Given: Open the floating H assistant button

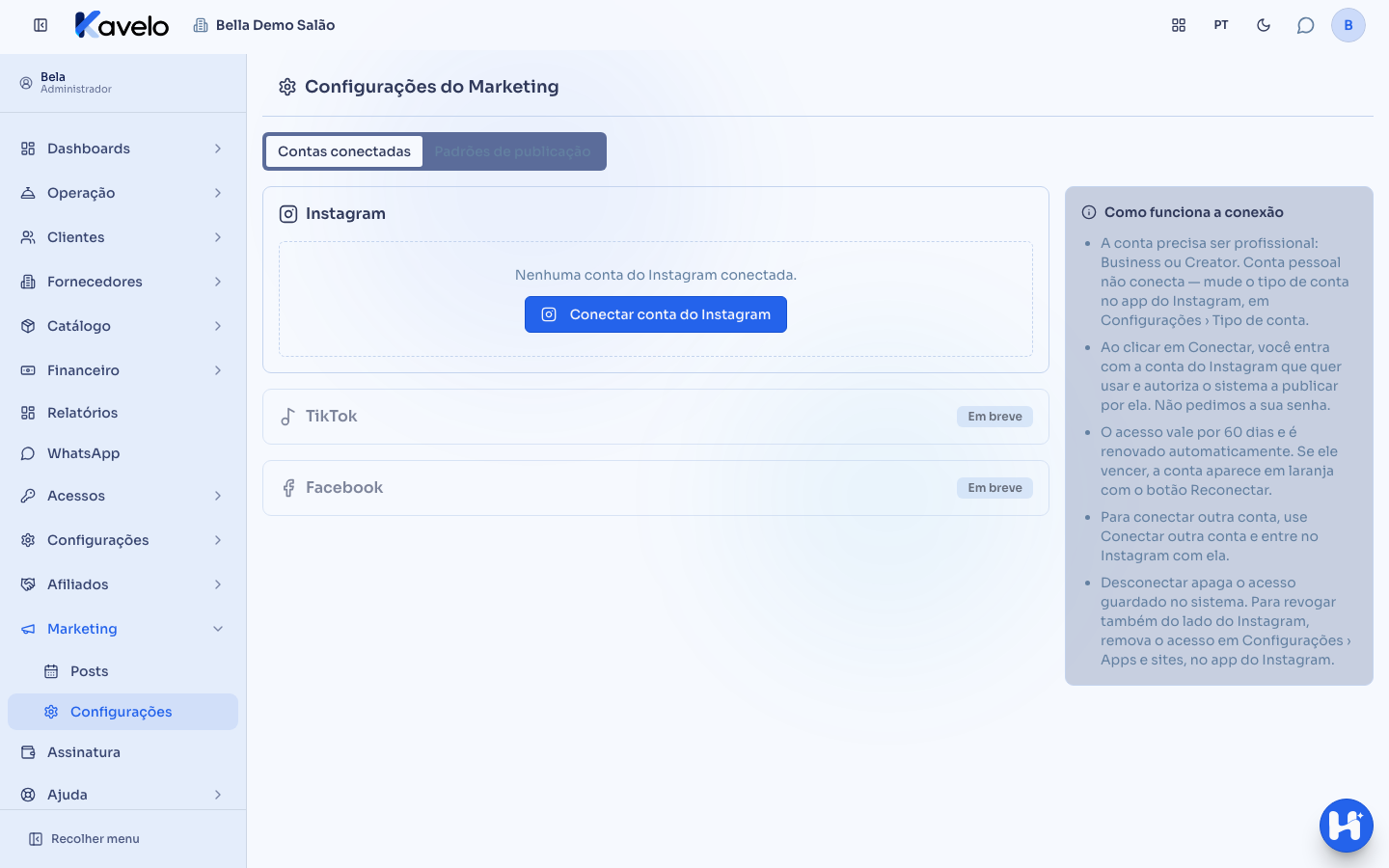Looking at the screenshot, I should [1347, 826].
